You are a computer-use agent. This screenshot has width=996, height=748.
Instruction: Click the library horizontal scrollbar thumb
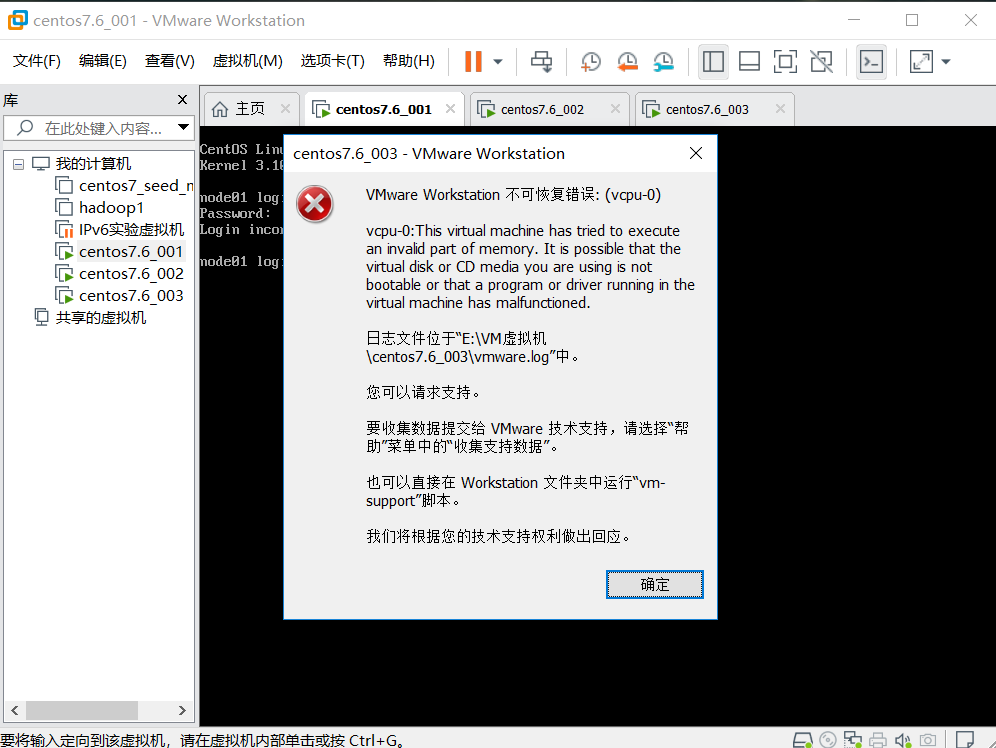(x=82, y=710)
